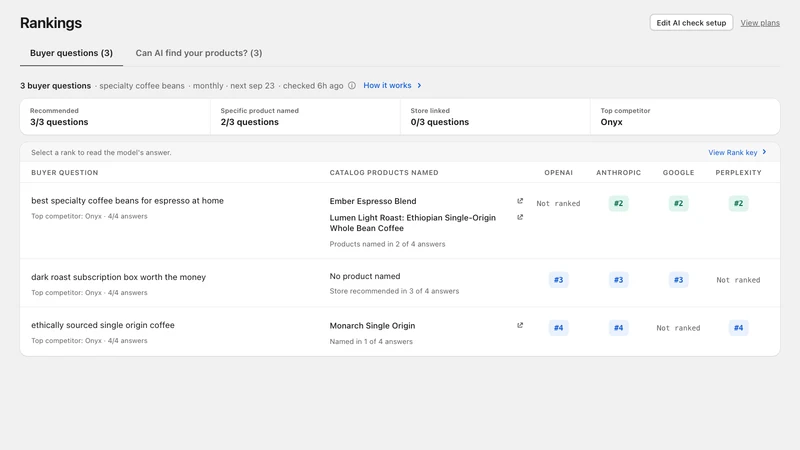Click the Rankings page heading
Image resolution: width=800 pixels, height=450 pixels.
51,23
